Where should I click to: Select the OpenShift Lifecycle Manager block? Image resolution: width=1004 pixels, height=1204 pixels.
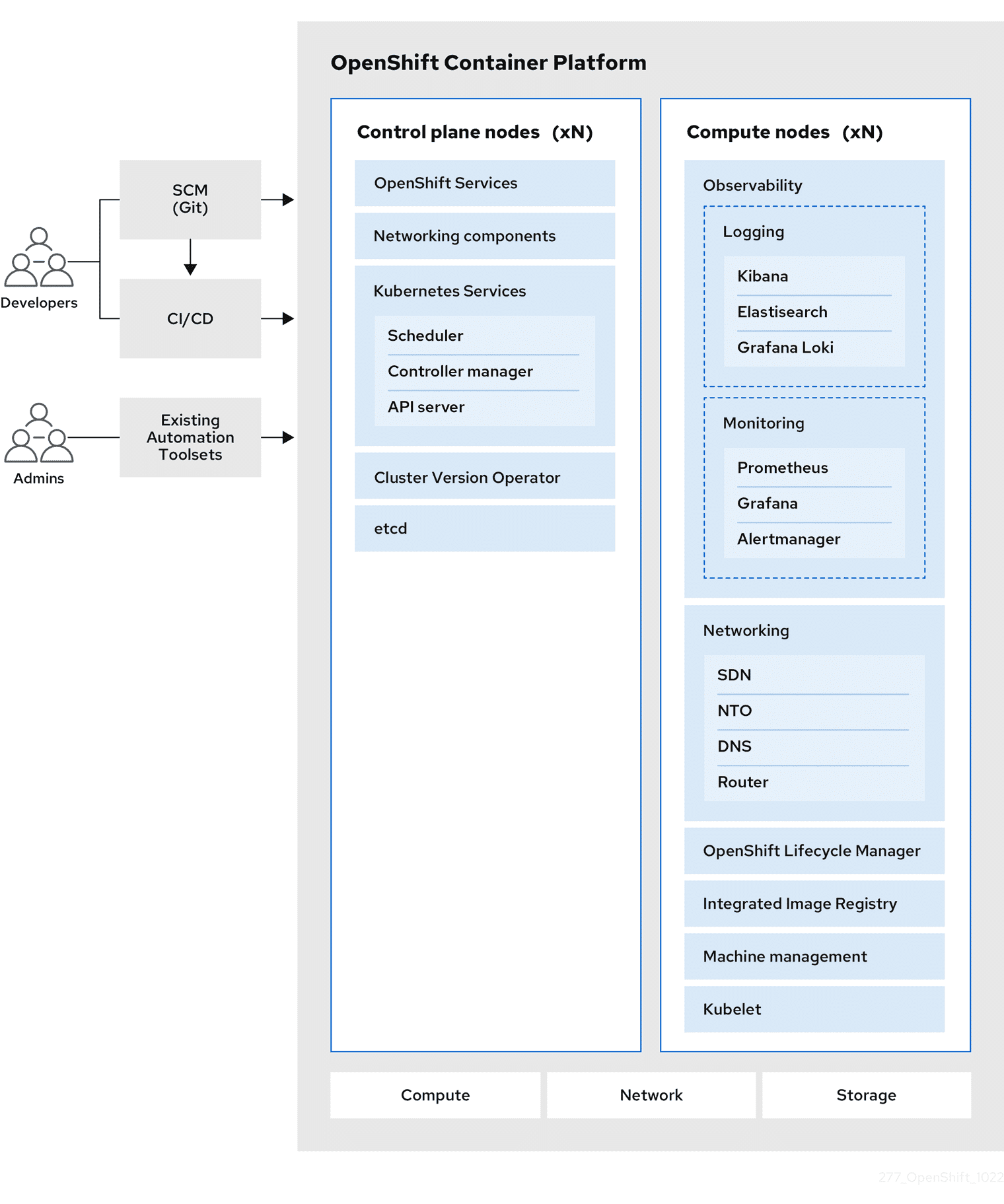tap(814, 851)
